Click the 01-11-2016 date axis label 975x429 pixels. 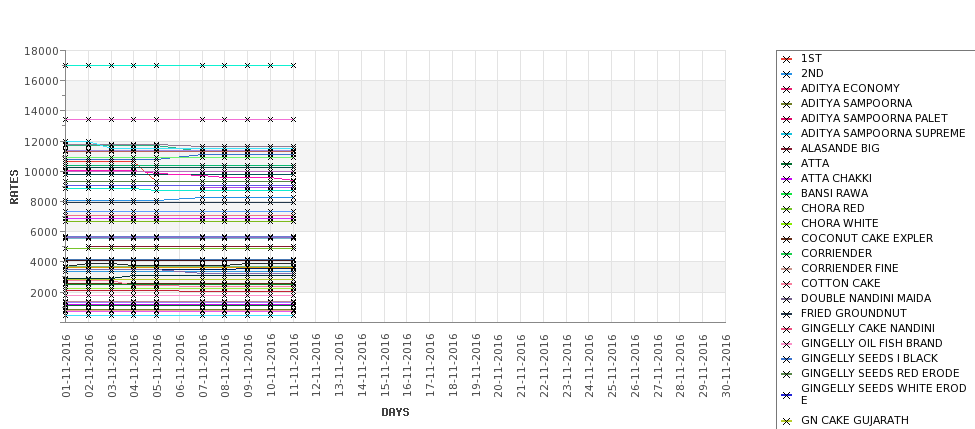click(67, 365)
